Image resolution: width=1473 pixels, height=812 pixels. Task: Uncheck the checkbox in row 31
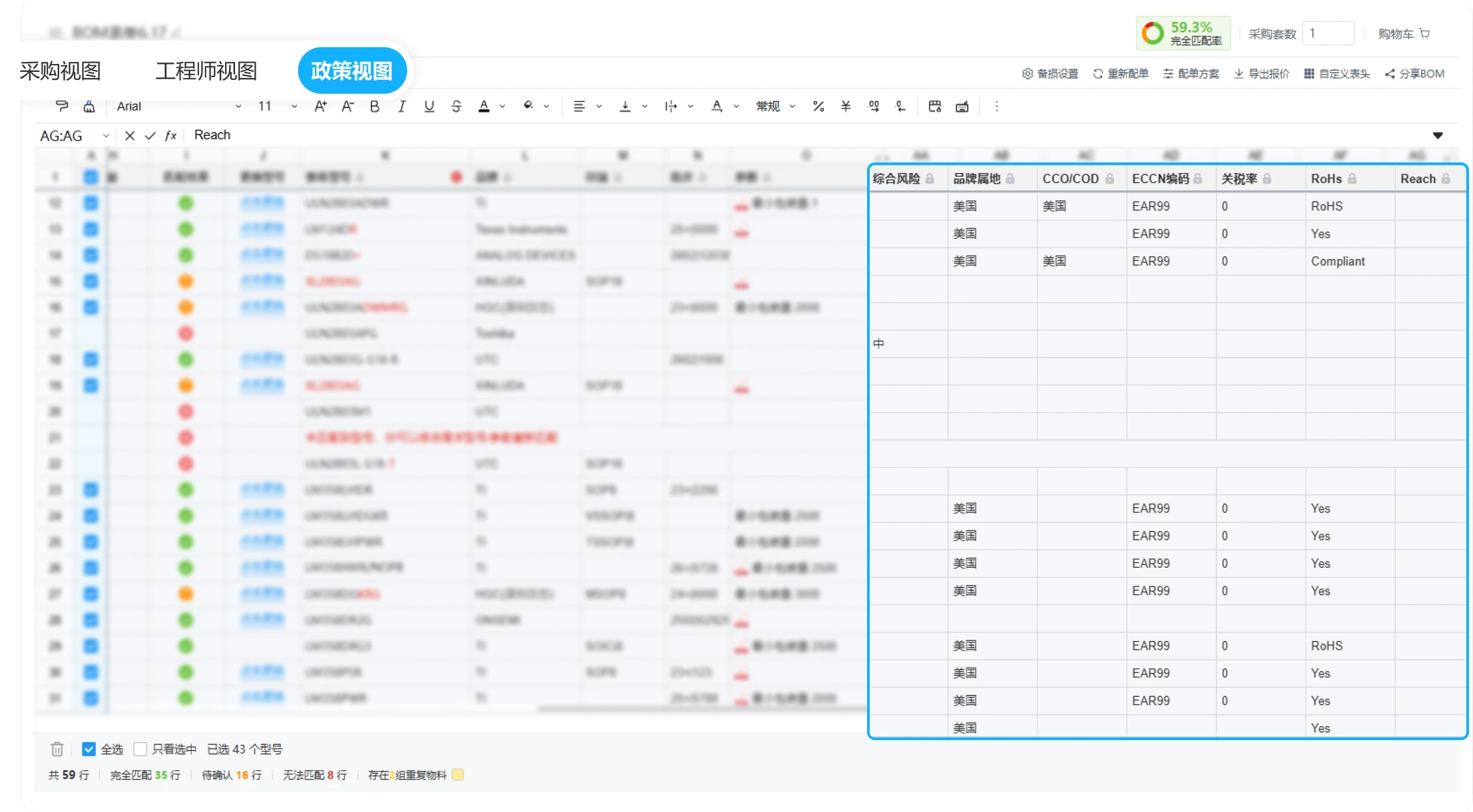pos(91,698)
